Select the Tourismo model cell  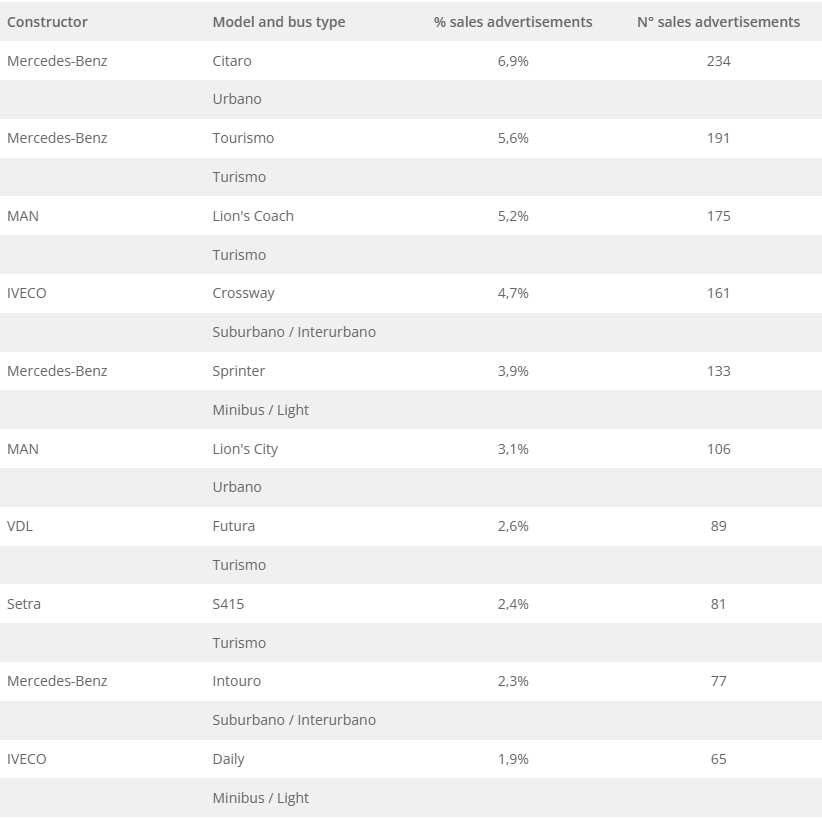point(243,138)
